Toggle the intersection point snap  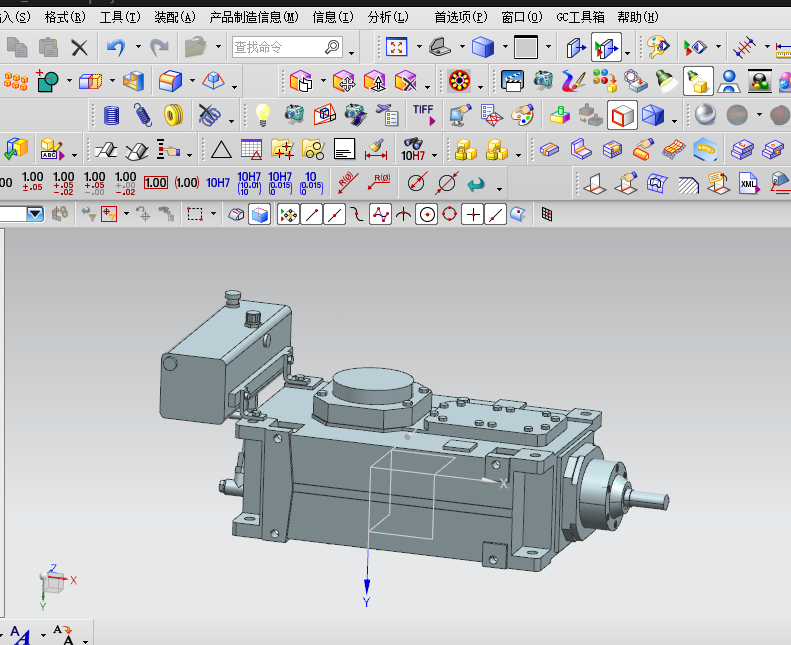(403, 214)
